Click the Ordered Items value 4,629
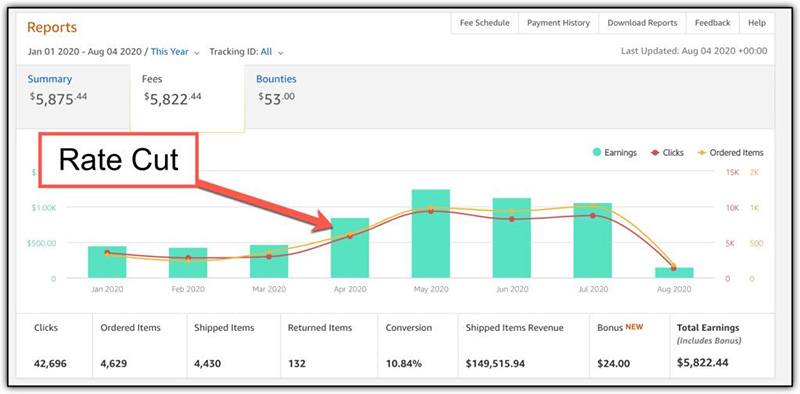 pyautogui.click(x=114, y=364)
